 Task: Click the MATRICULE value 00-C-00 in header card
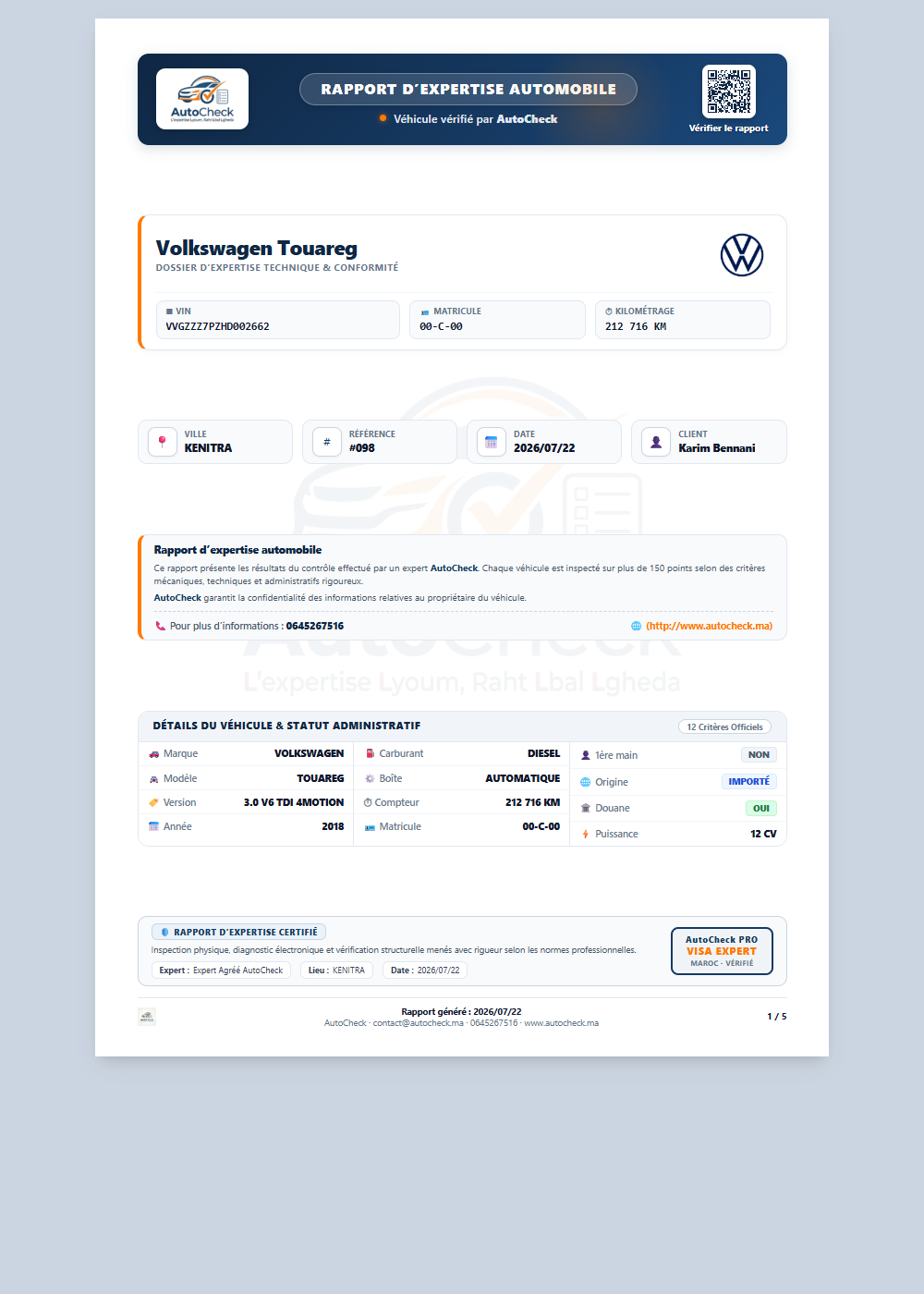coord(442,327)
